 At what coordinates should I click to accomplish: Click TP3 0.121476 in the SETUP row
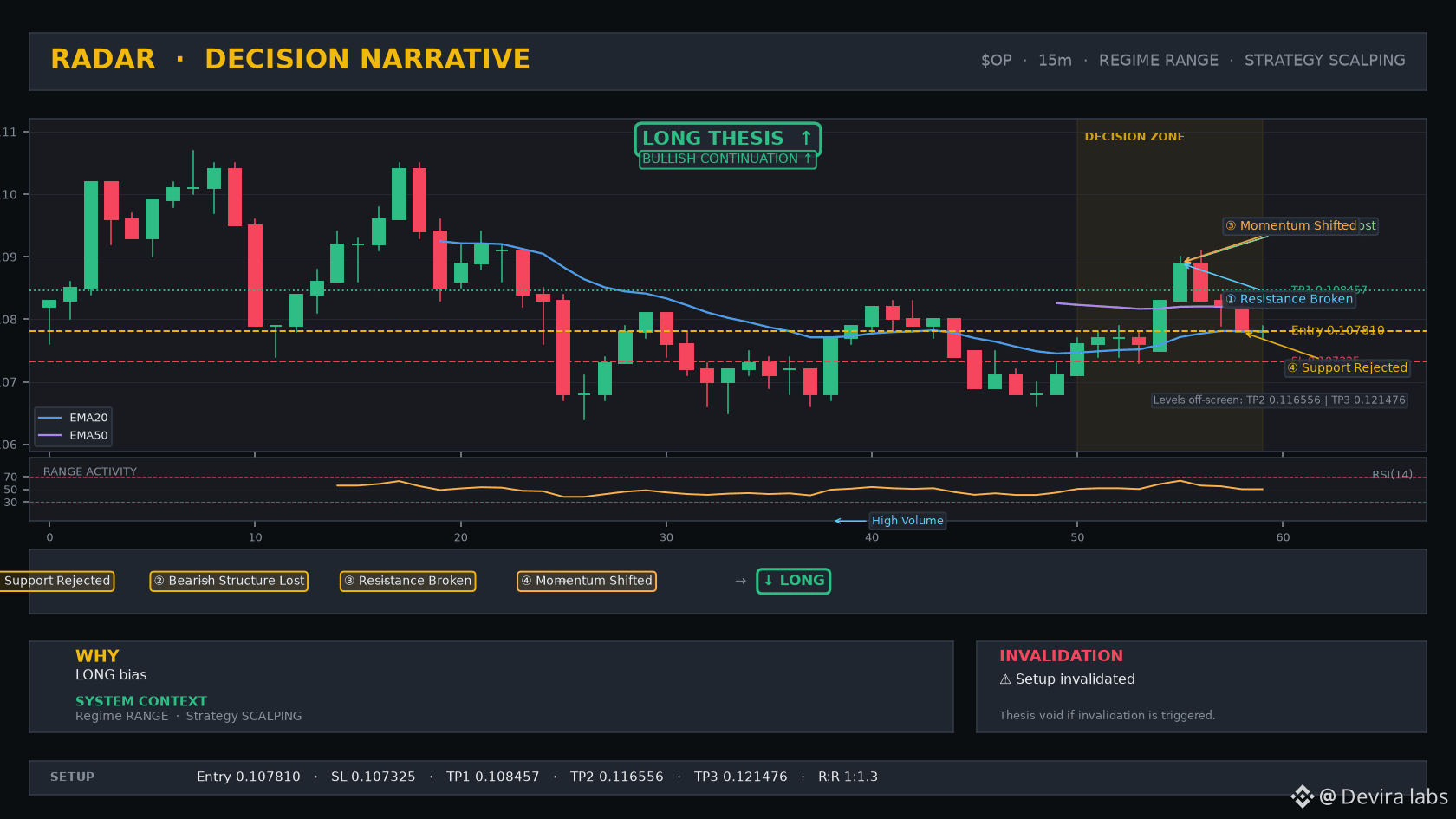click(741, 777)
